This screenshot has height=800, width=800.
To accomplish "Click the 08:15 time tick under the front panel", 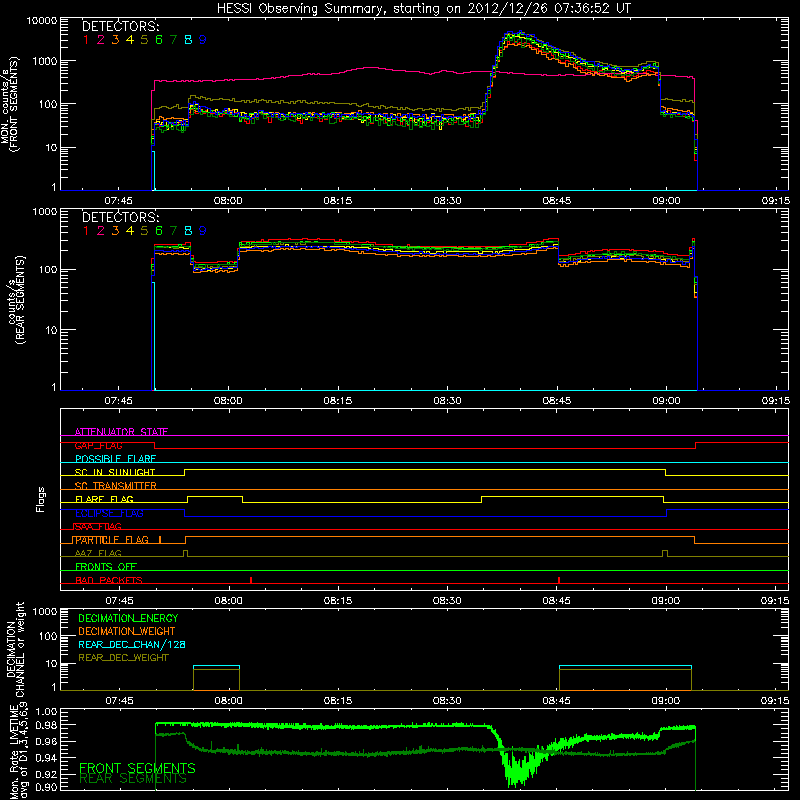I will (338, 201).
